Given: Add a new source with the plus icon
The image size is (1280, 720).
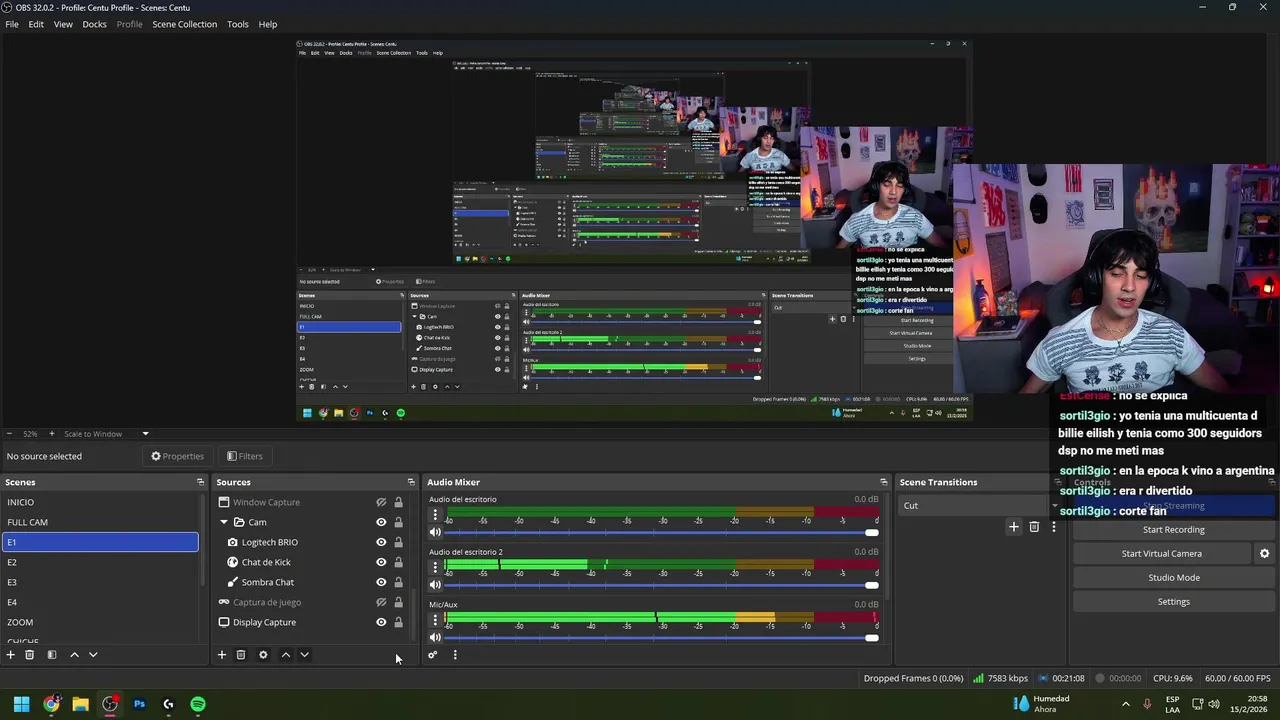Looking at the screenshot, I should [222, 655].
